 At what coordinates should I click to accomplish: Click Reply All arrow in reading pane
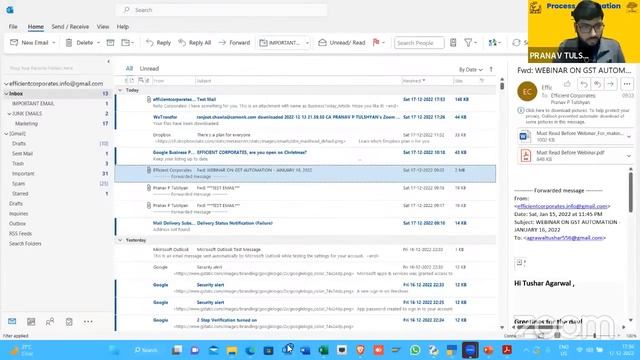597,84
